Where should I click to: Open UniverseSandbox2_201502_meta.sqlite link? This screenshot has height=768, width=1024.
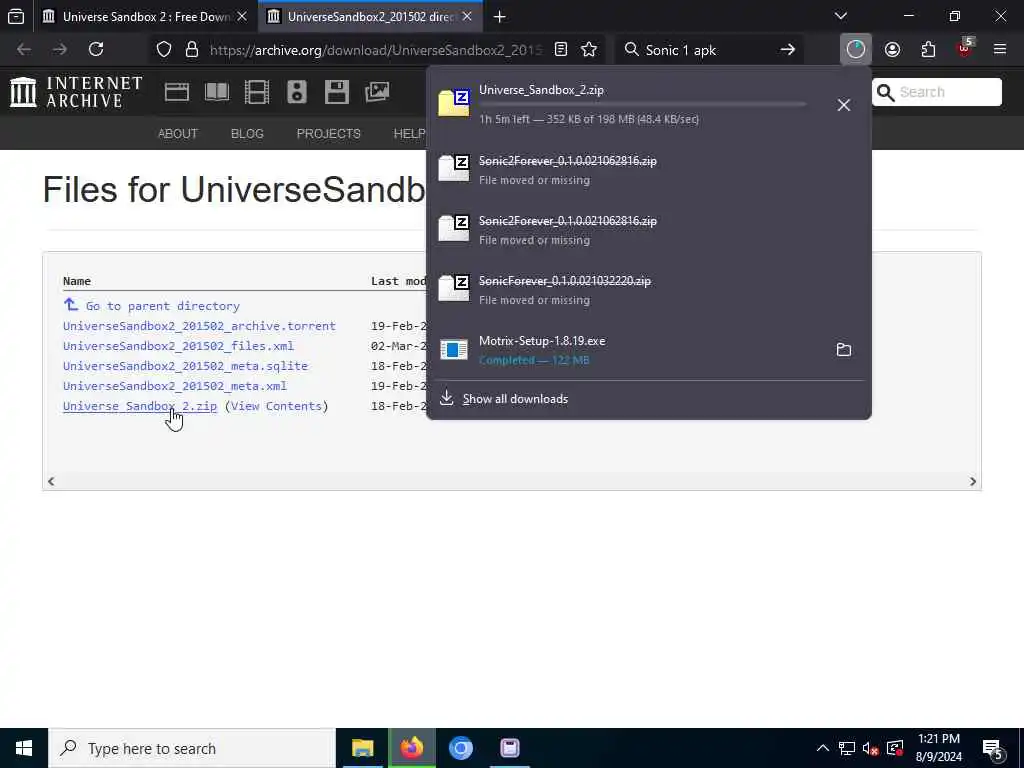pos(185,366)
